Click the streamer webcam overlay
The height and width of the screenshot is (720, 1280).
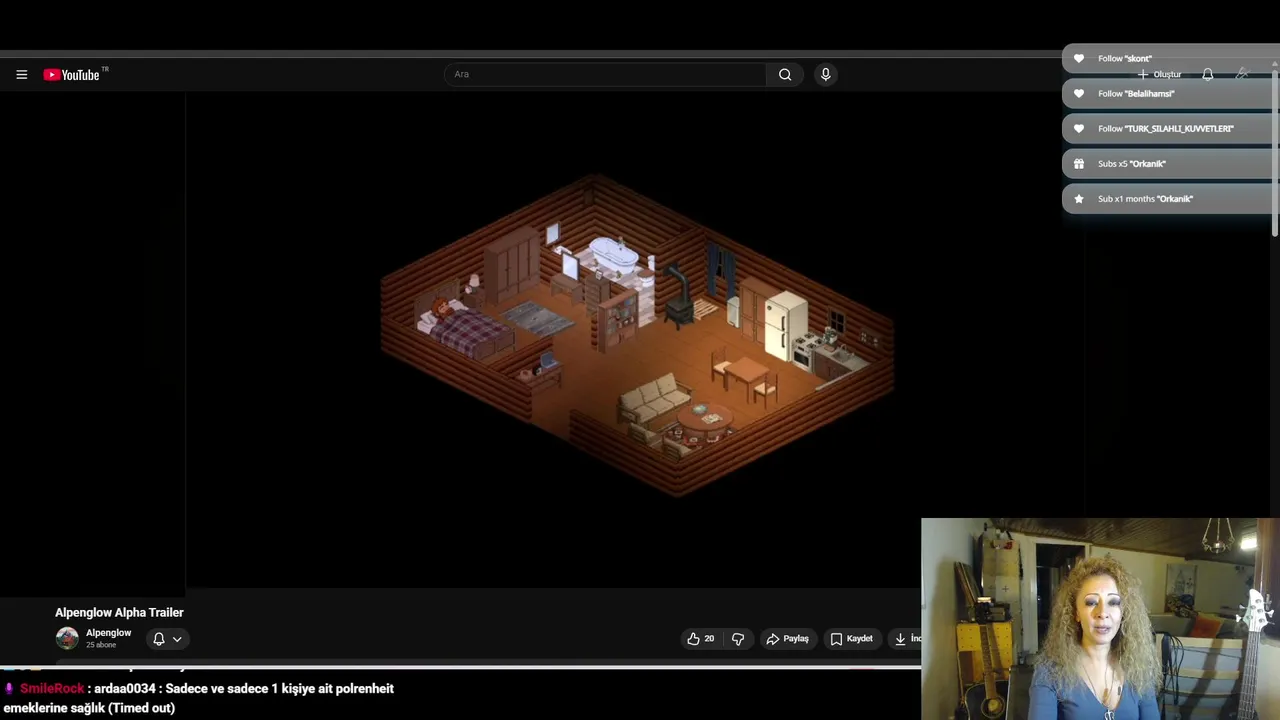(x=1100, y=619)
